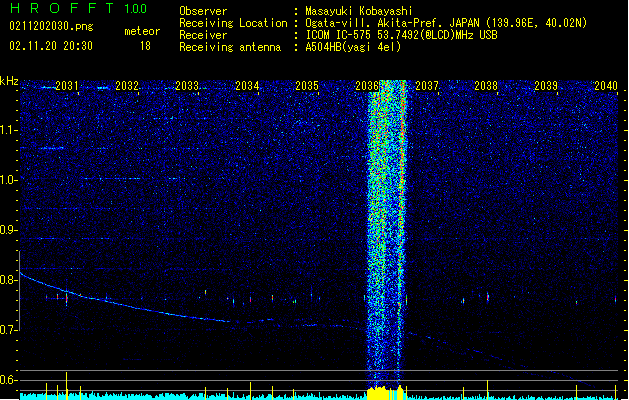Screen dimensions: 629x400
Task: Click the meteor count value 18
Action: (x=145, y=46)
